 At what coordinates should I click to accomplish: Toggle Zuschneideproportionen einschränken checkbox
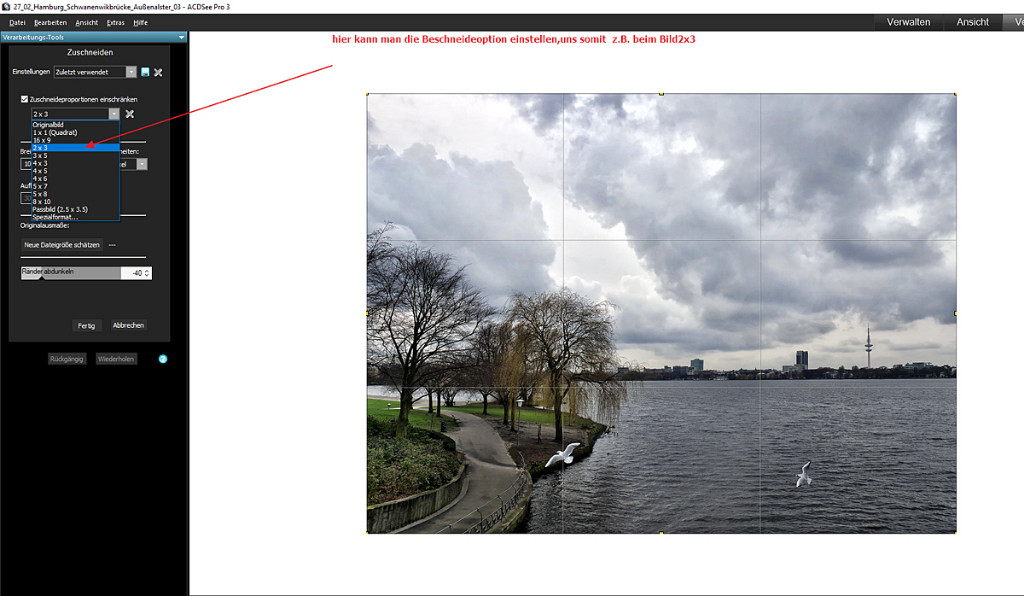pos(25,99)
